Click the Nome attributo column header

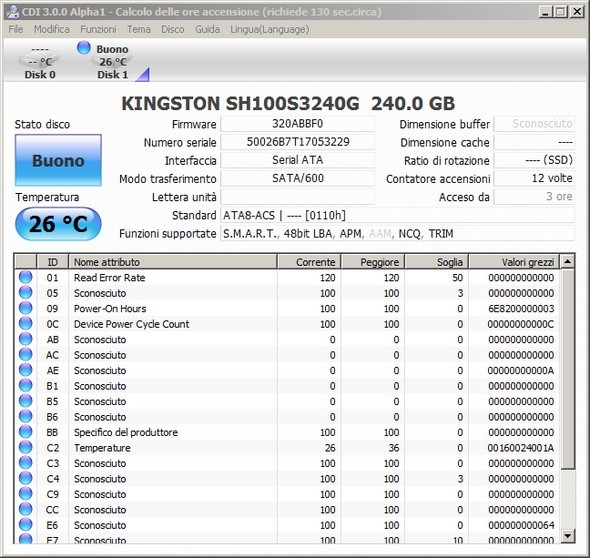(x=173, y=262)
